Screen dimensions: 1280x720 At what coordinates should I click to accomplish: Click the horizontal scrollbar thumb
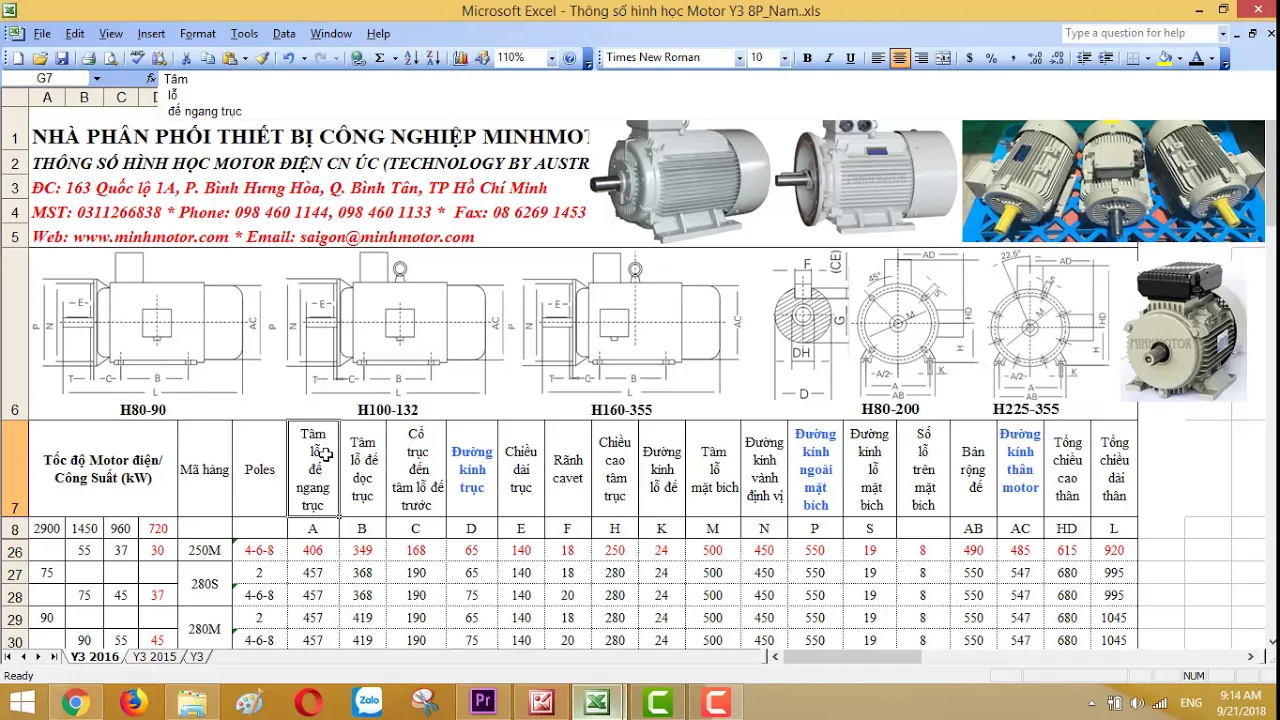pyautogui.click(x=851, y=657)
